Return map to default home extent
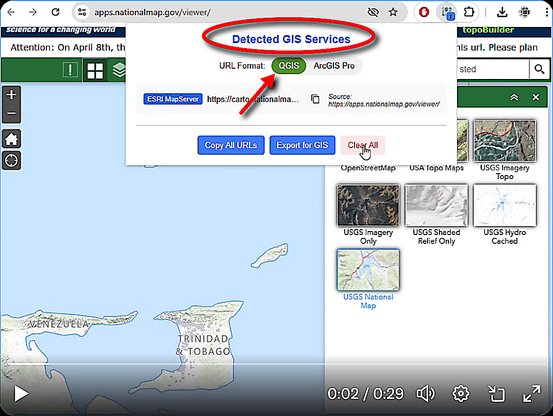Viewport: 553px width, 416px height. (x=11, y=139)
